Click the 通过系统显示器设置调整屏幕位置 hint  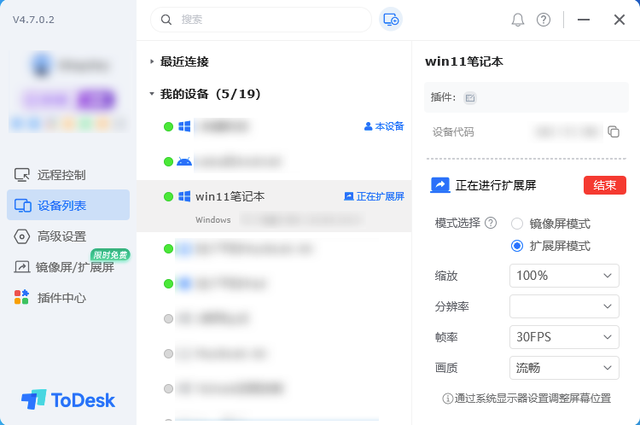pos(533,398)
